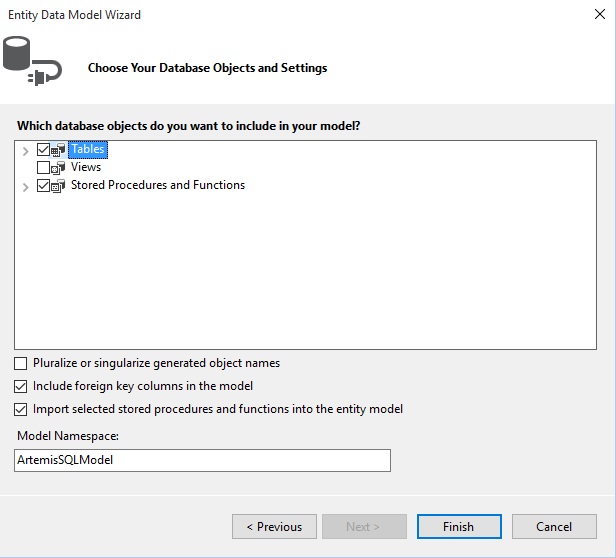Image resolution: width=616 pixels, height=558 pixels.
Task: Expand the Tables tree node
Action: (26, 151)
